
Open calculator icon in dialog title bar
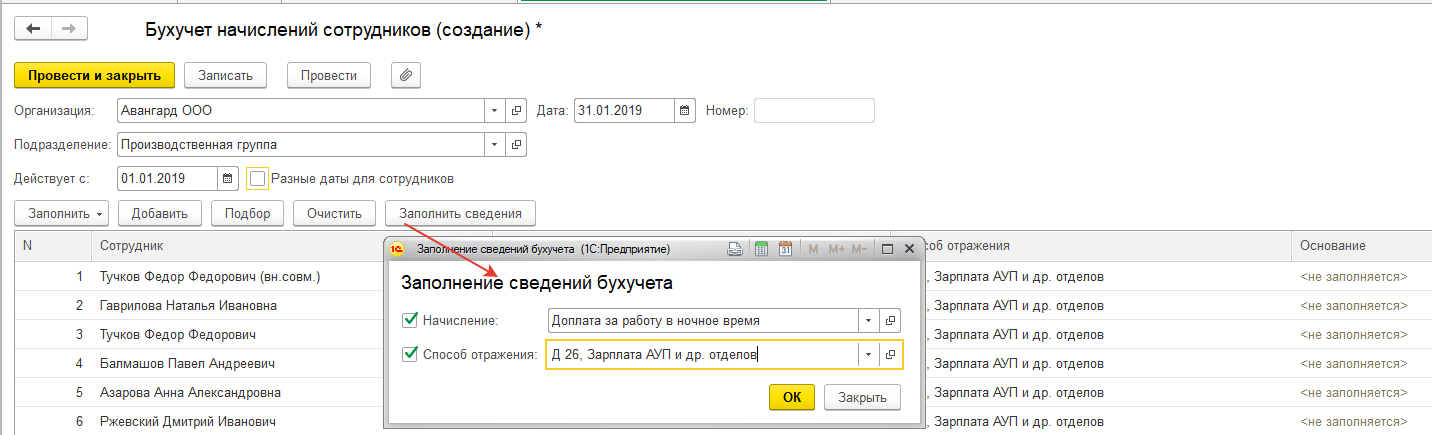click(x=760, y=249)
